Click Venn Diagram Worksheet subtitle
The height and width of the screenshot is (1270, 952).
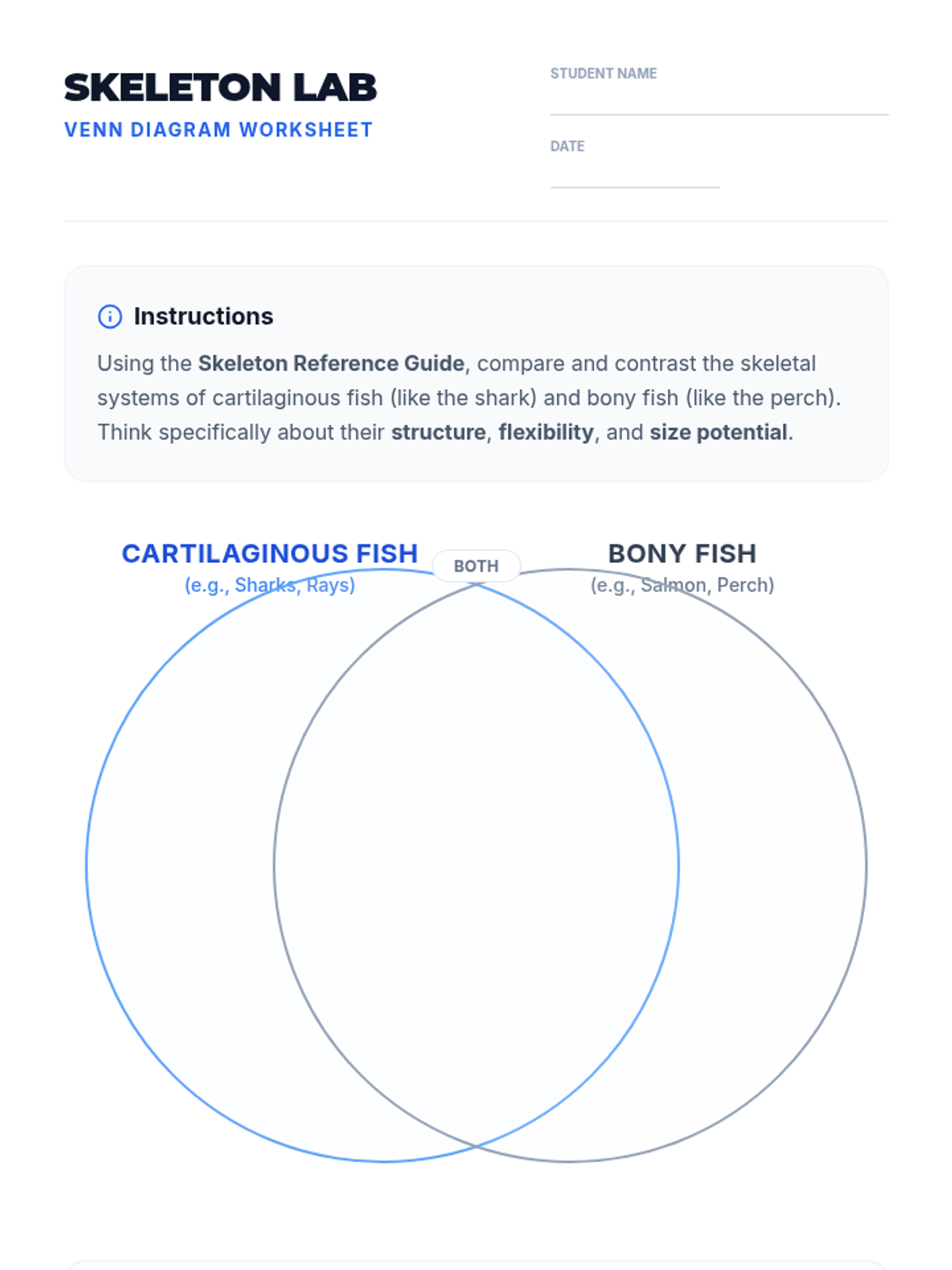[x=218, y=130]
